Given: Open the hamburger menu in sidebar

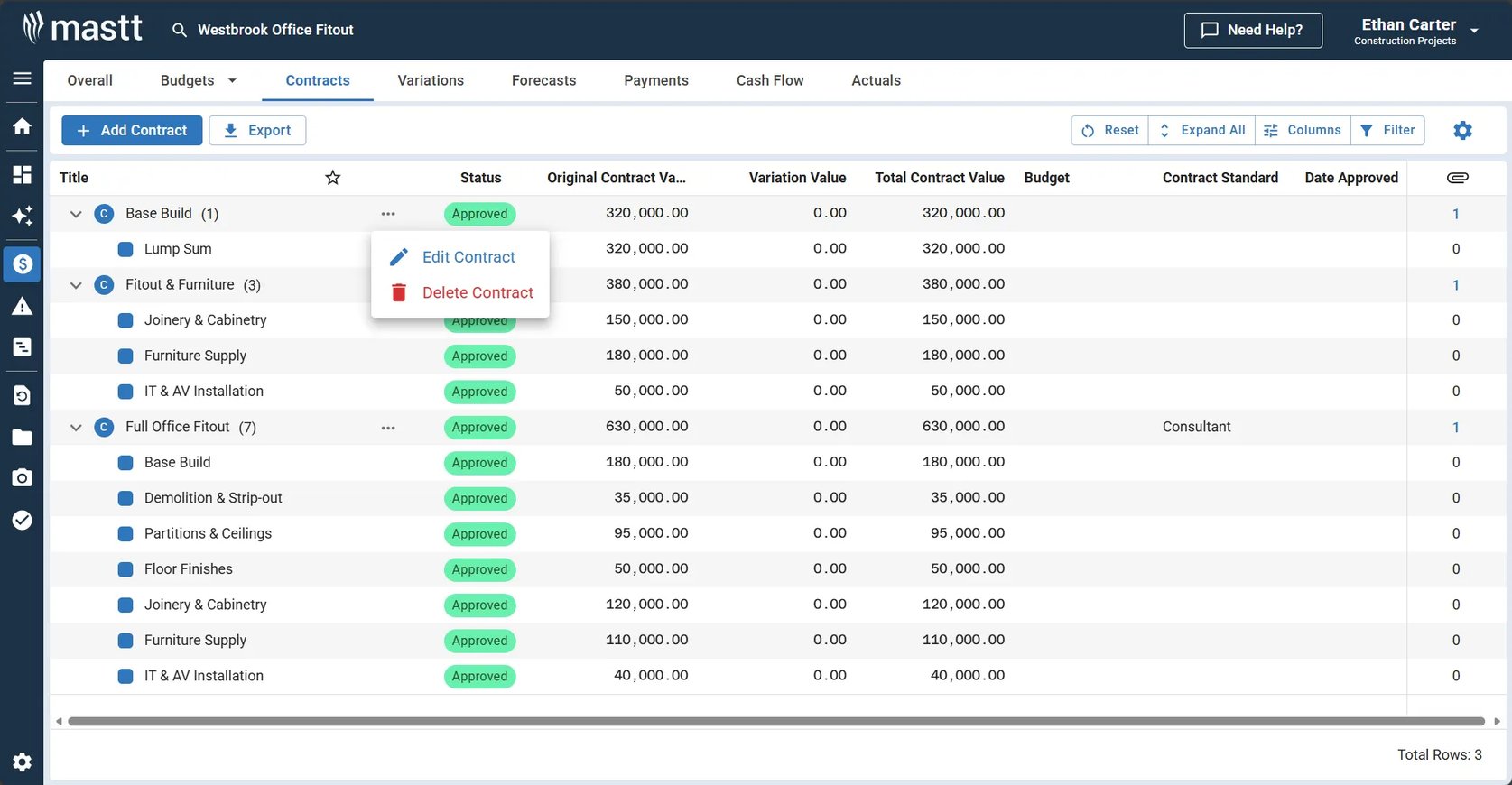Looking at the screenshot, I should pos(22,78).
